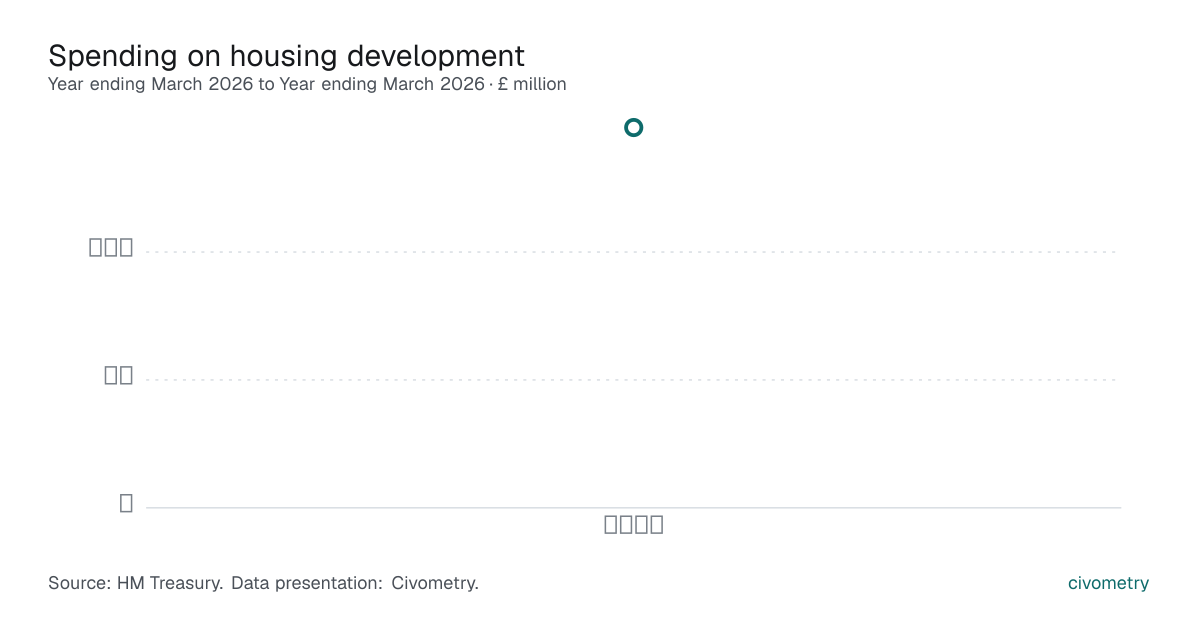
Task: Click the bottom y-axis label at the baseline
Action: (126, 503)
